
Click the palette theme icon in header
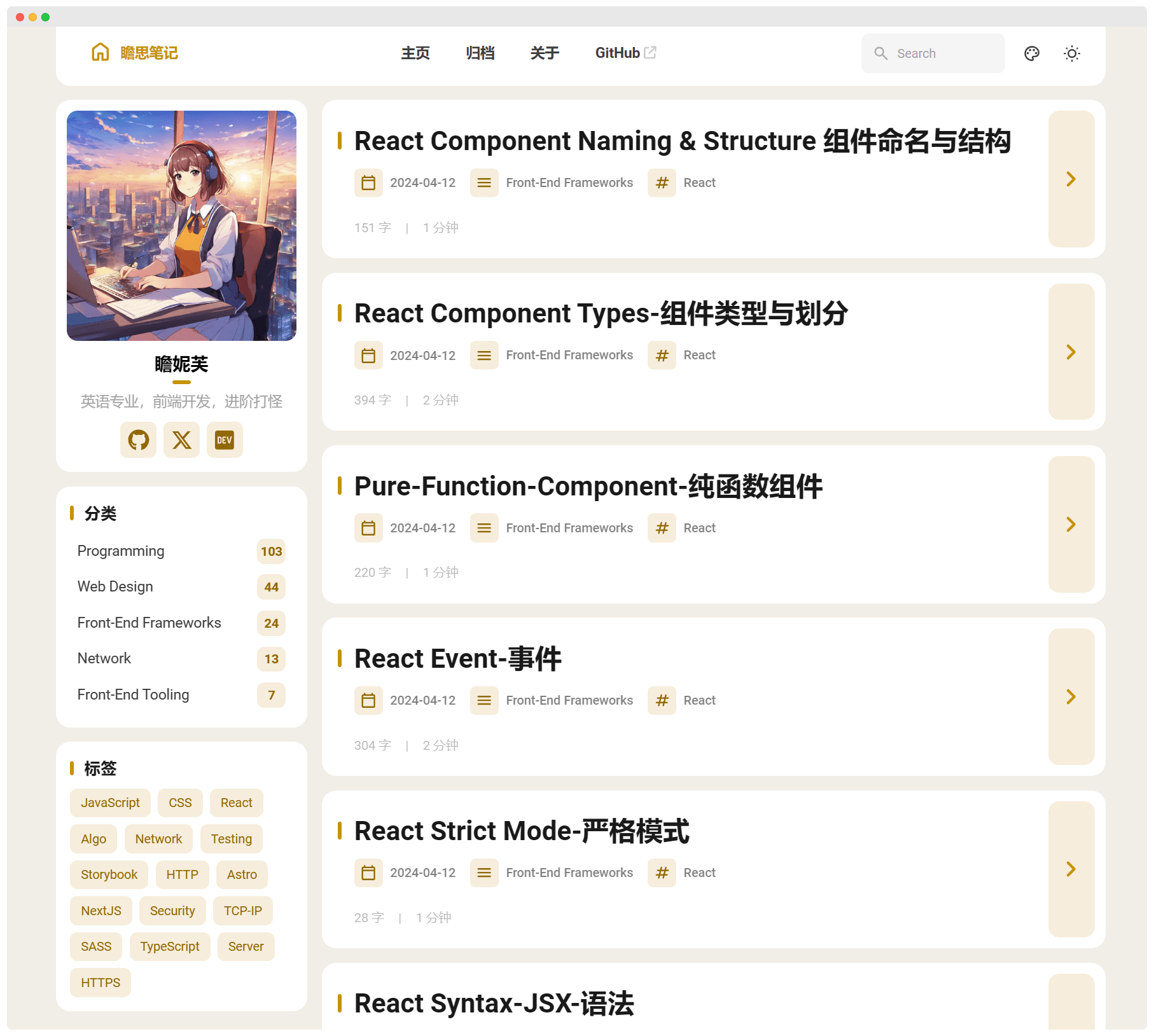click(x=1032, y=53)
